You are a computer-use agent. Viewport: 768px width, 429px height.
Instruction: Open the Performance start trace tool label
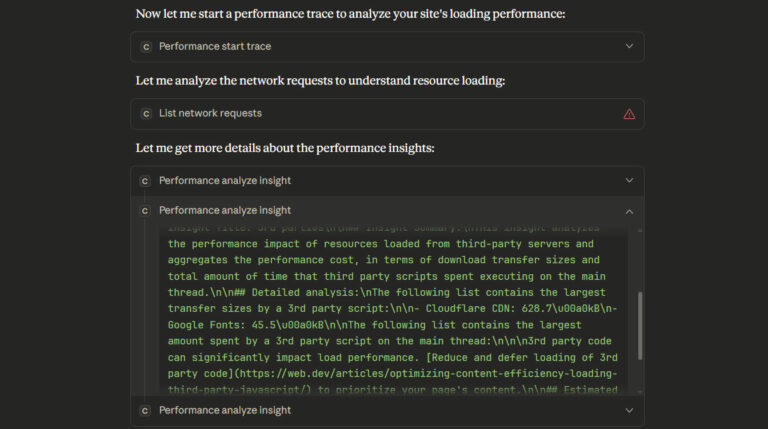tap(215, 46)
